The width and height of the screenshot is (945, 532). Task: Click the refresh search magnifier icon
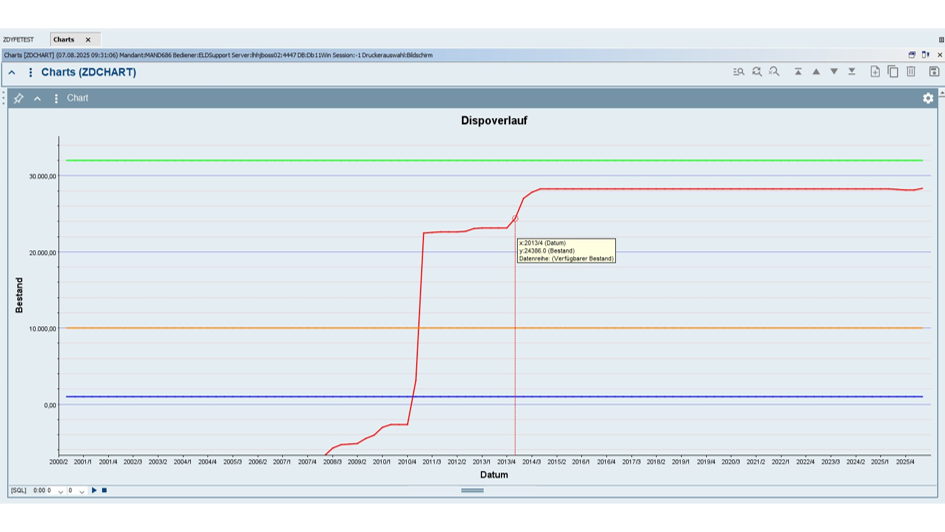pyautogui.click(x=757, y=72)
